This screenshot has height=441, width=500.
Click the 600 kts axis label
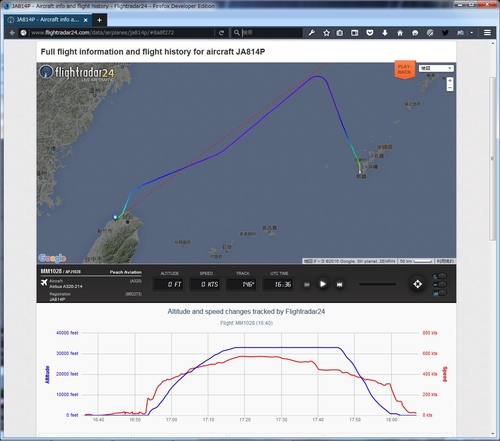point(430,353)
